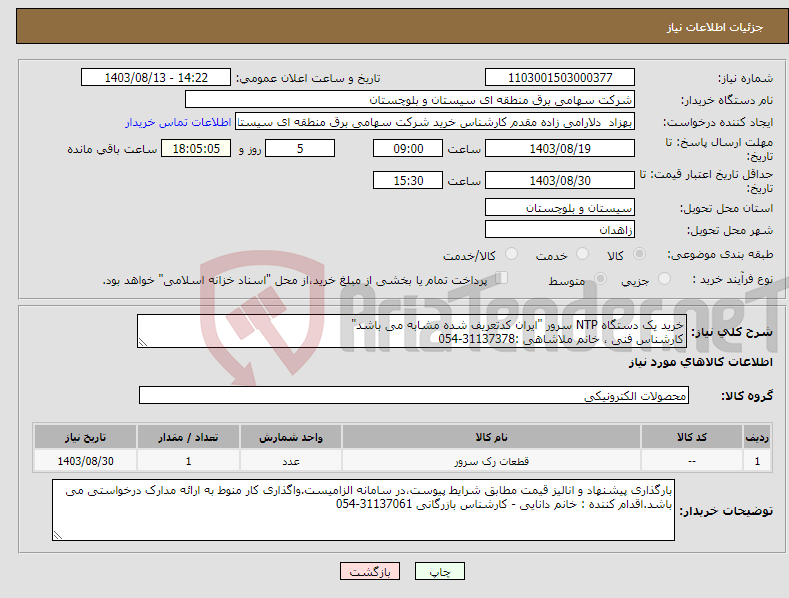The image size is (789, 598).
Task: Select the کالا radio button
Action: coord(640,254)
